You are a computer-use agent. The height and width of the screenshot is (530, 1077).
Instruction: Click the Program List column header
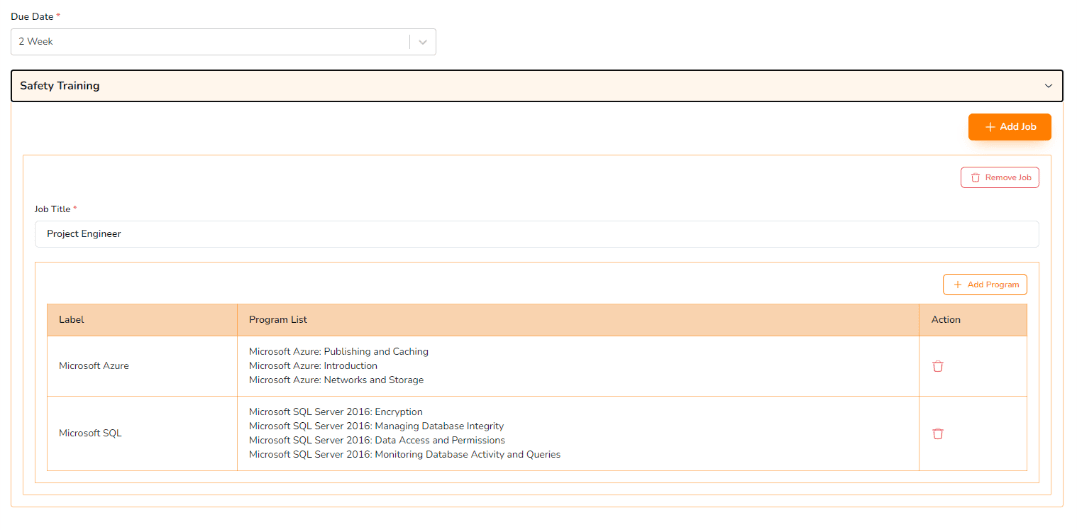(x=278, y=320)
